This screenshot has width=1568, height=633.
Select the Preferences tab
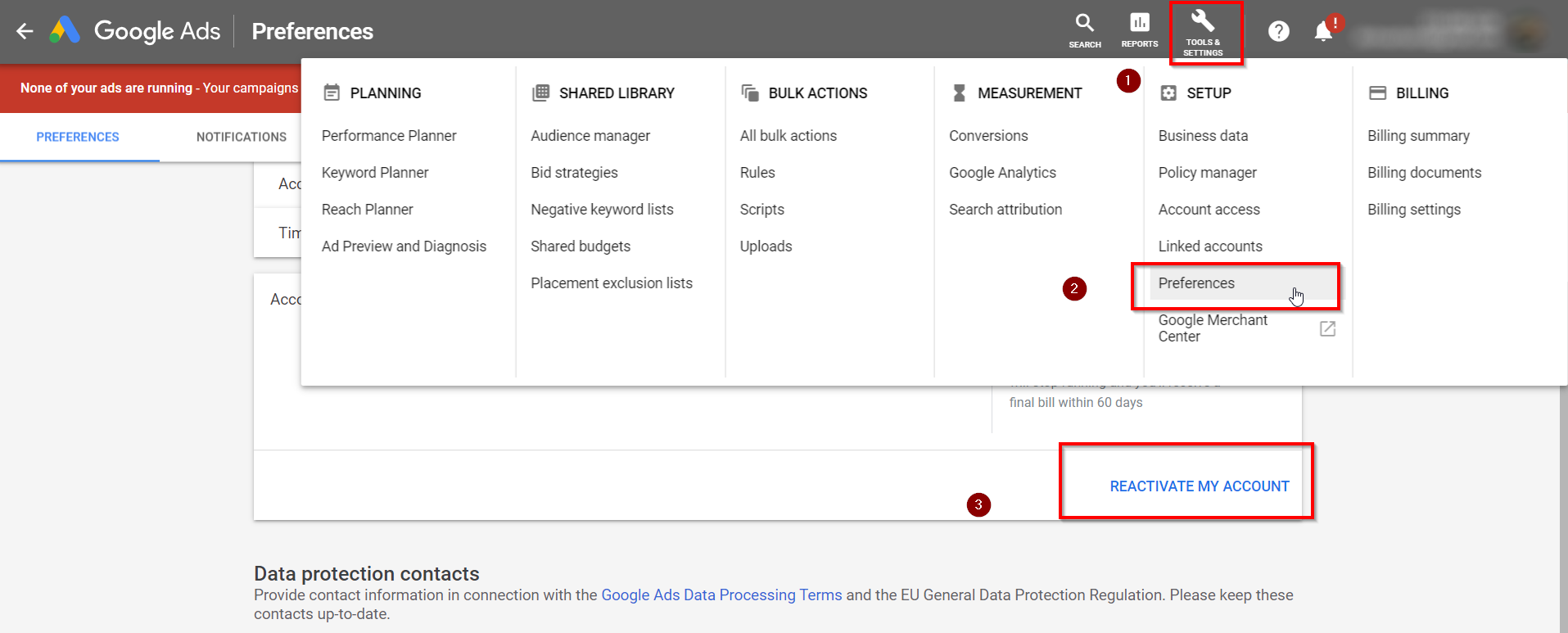pos(78,137)
